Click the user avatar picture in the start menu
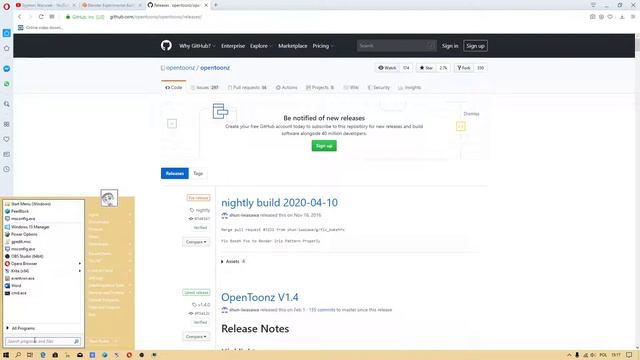 (109, 198)
